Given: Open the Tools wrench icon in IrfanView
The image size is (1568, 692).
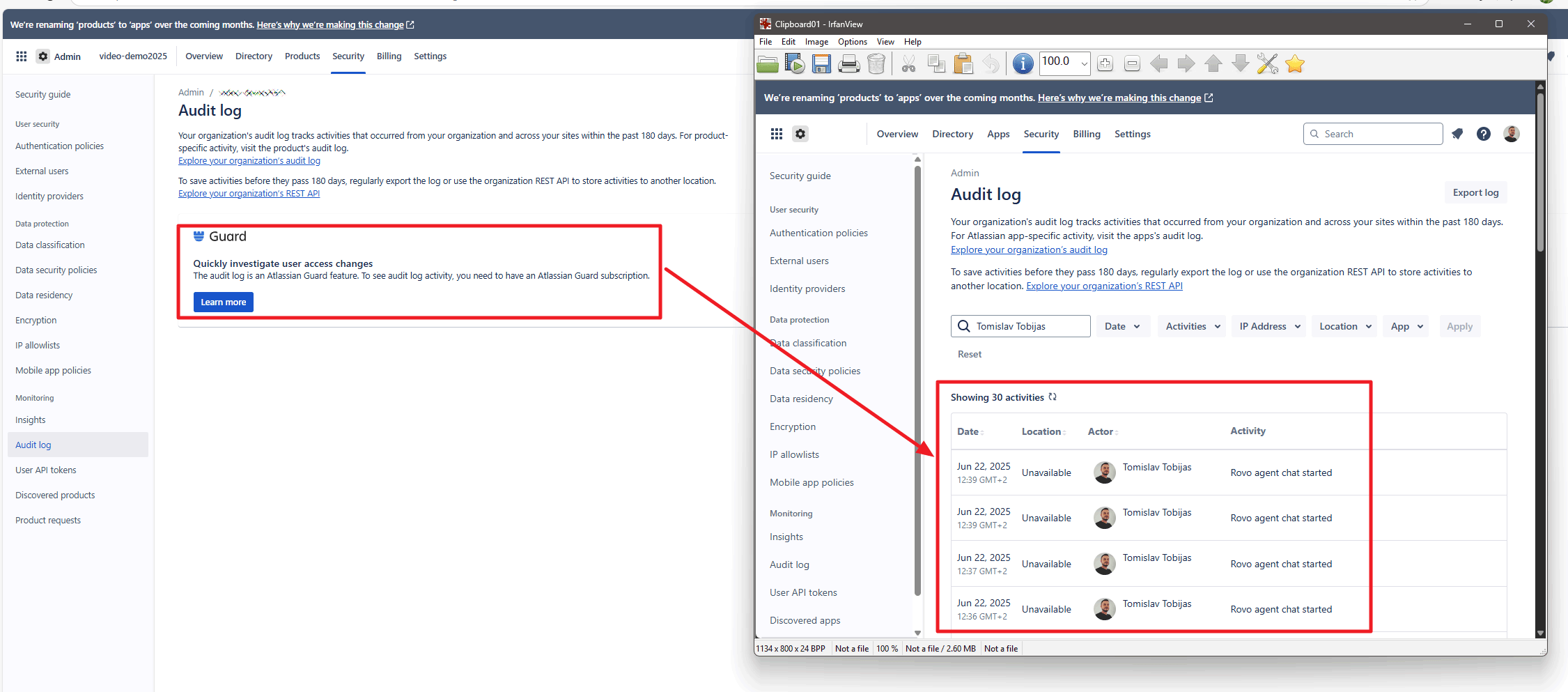Looking at the screenshot, I should point(1267,63).
